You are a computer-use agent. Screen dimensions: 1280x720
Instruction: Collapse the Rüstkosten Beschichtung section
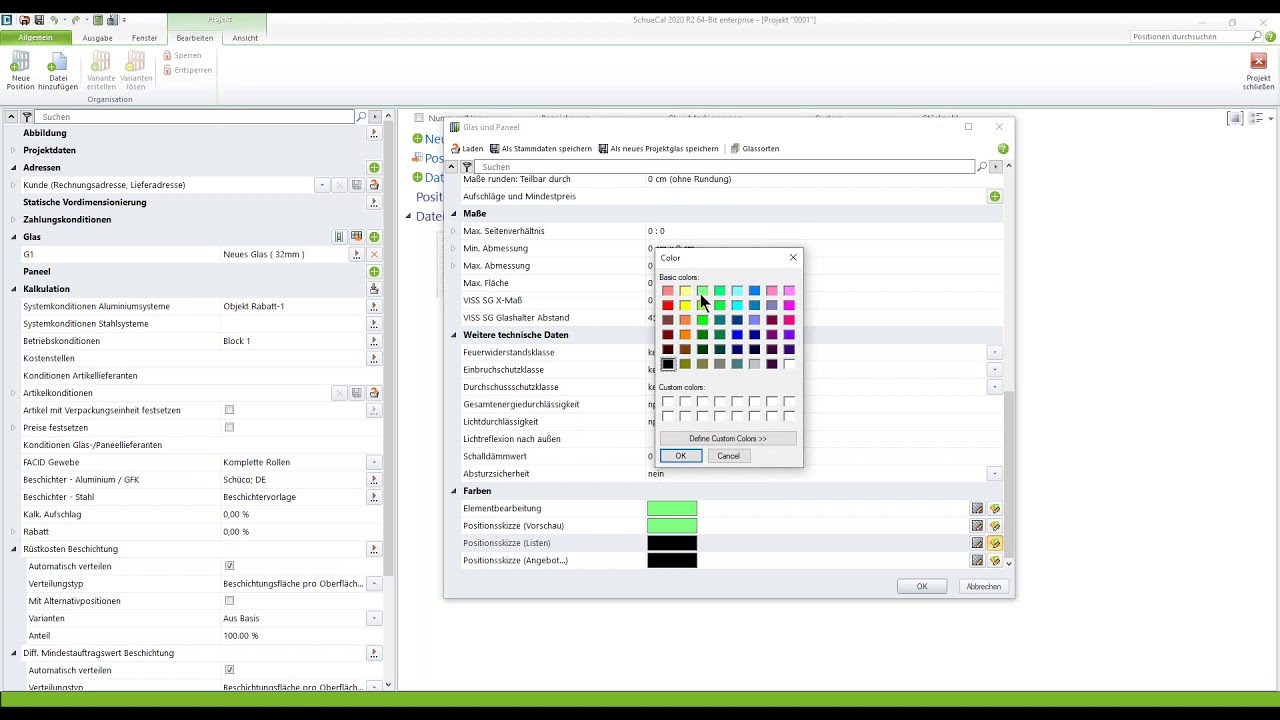[13, 549]
